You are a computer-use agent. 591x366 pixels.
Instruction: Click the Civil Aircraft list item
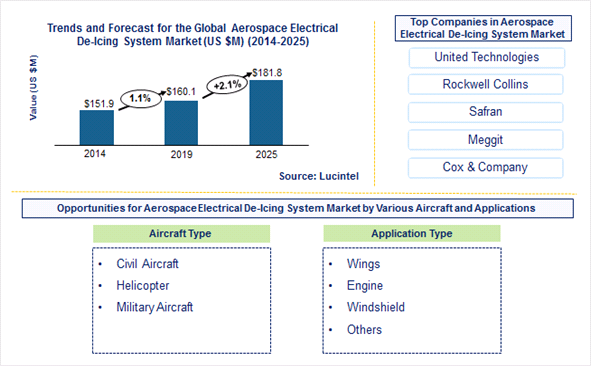(x=147, y=264)
